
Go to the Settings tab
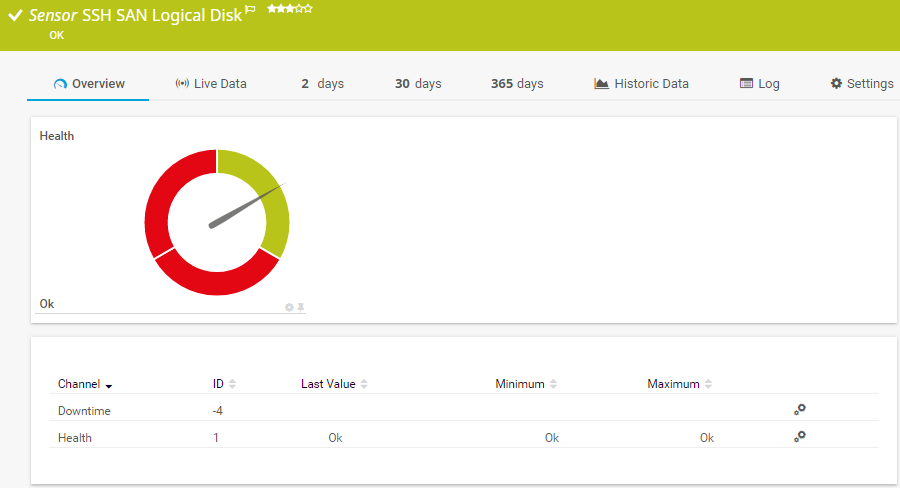click(861, 84)
